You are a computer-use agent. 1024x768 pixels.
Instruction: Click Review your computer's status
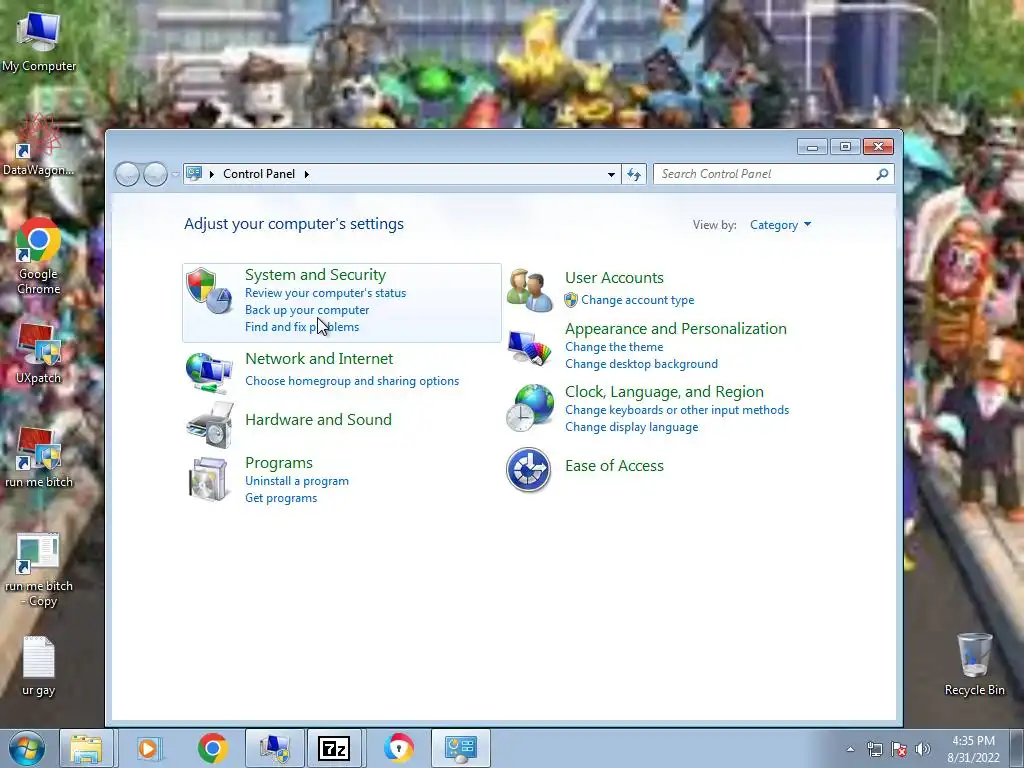[325, 293]
